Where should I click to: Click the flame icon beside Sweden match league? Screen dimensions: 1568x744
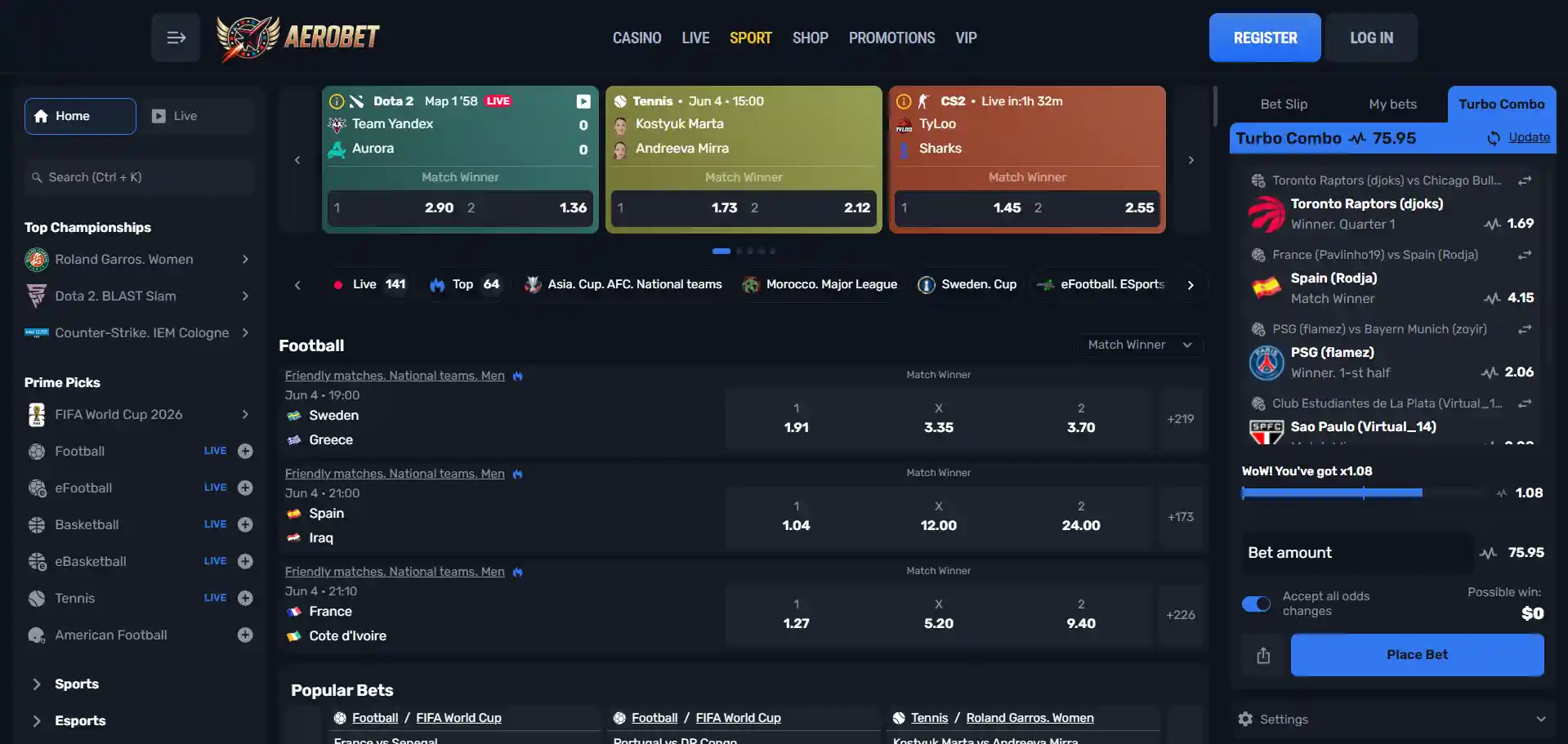pos(518,376)
